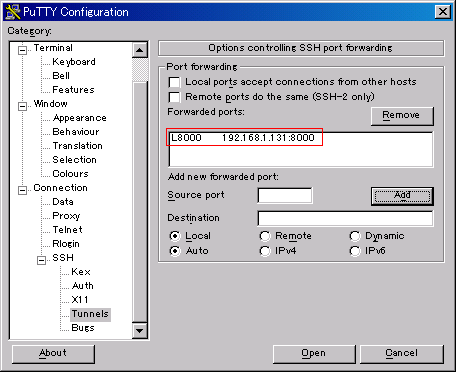Choose the Dynamic forwarding type

pos(355,236)
